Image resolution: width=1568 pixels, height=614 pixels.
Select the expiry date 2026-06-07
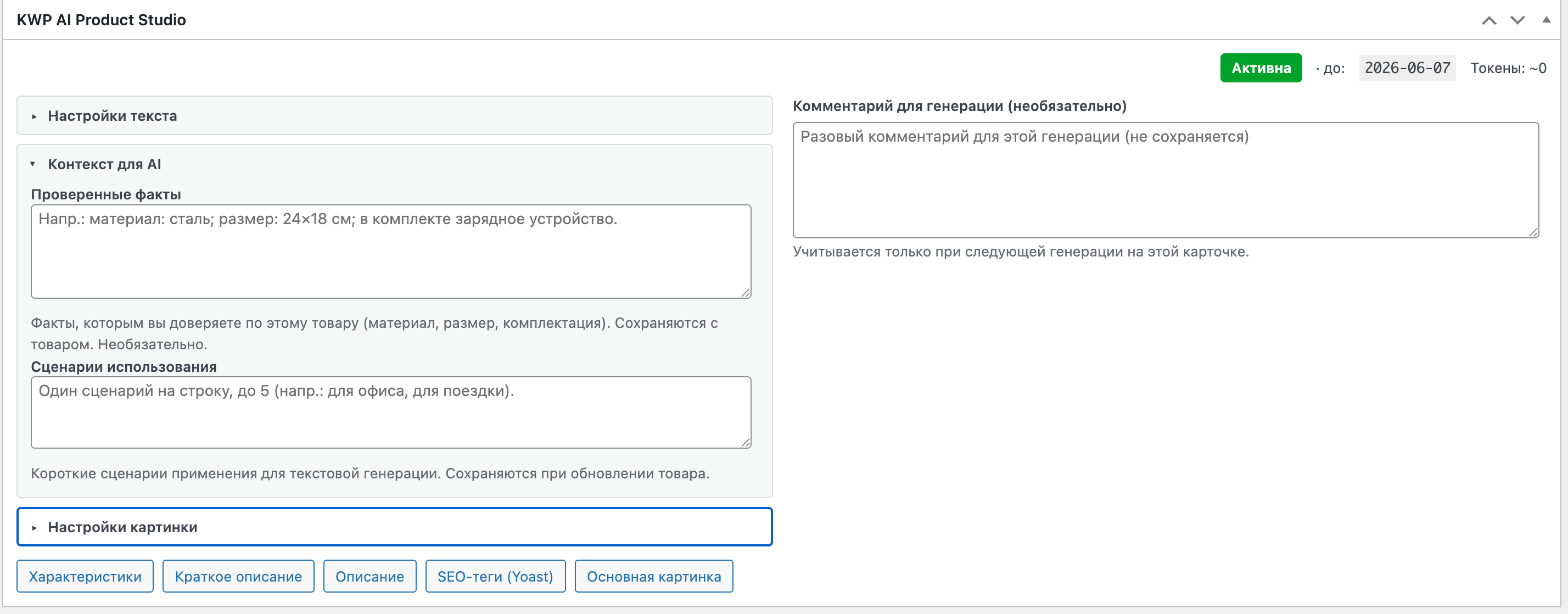click(1407, 68)
